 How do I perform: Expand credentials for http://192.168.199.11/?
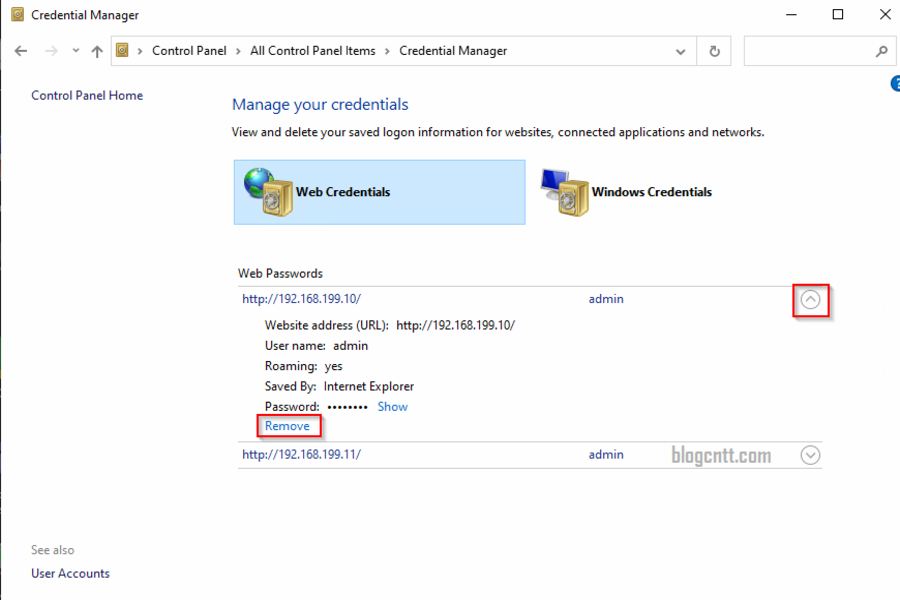tap(810, 454)
